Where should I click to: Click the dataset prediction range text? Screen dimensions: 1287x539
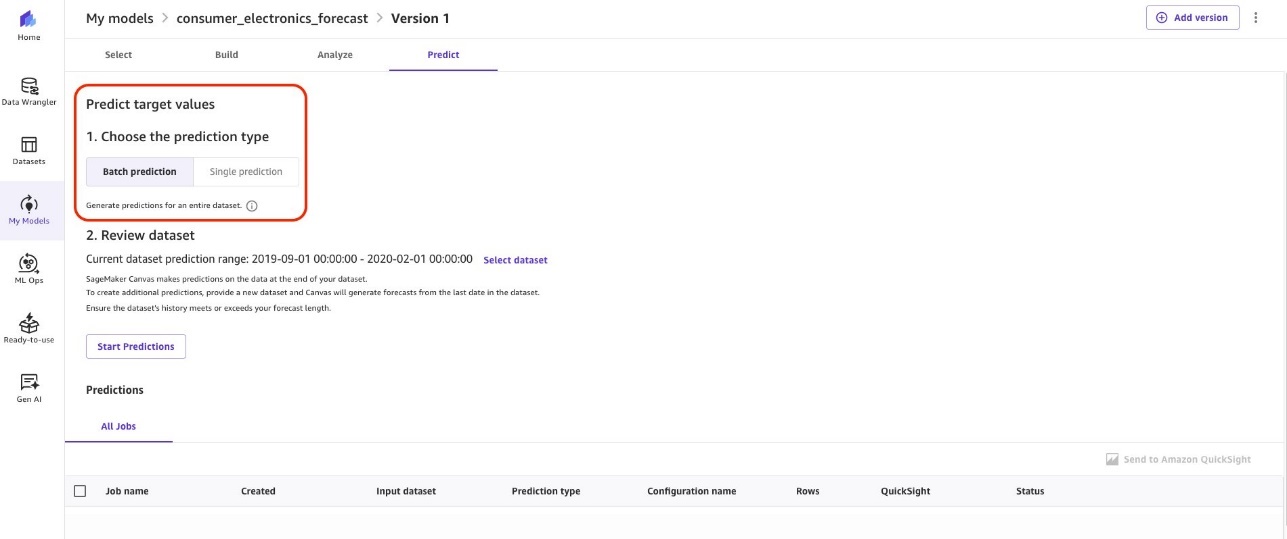pos(279,259)
